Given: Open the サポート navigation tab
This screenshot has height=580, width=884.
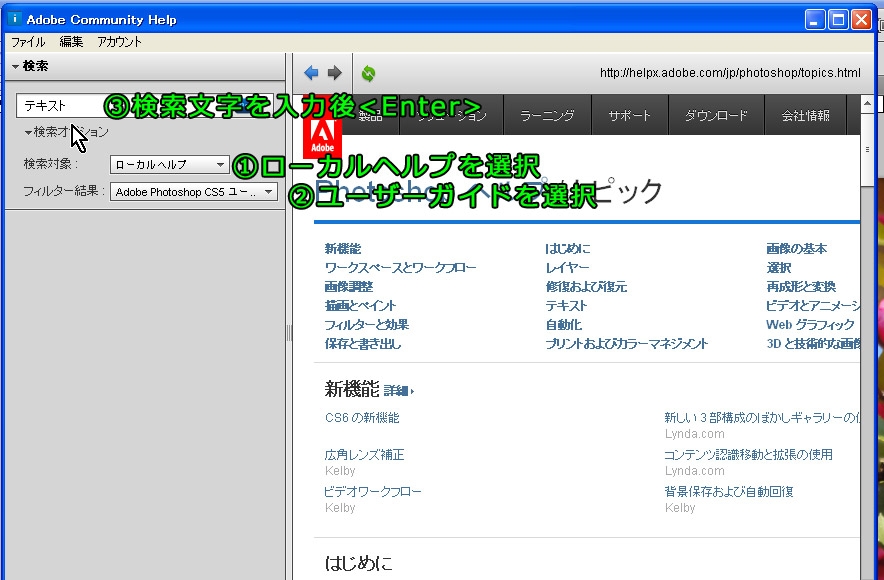Looking at the screenshot, I should [630, 115].
